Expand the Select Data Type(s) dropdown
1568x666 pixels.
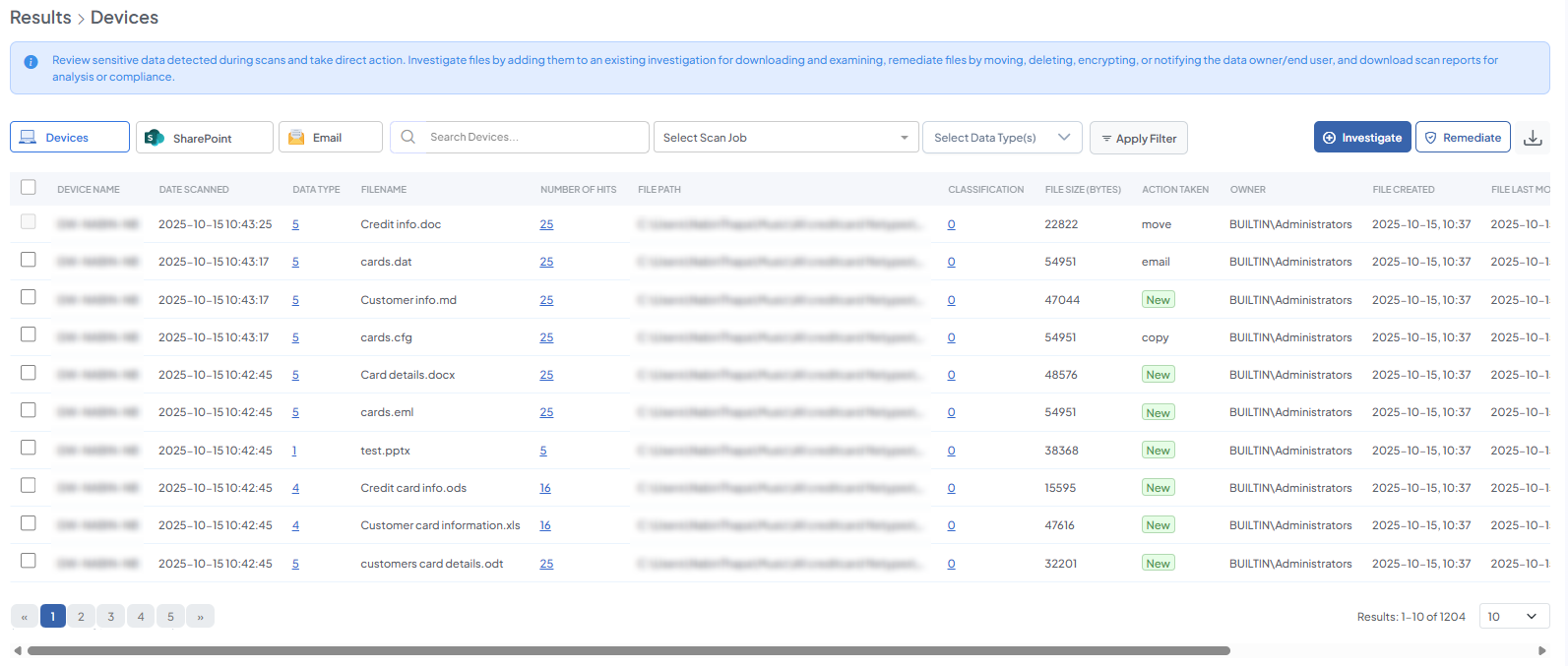click(1001, 138)
